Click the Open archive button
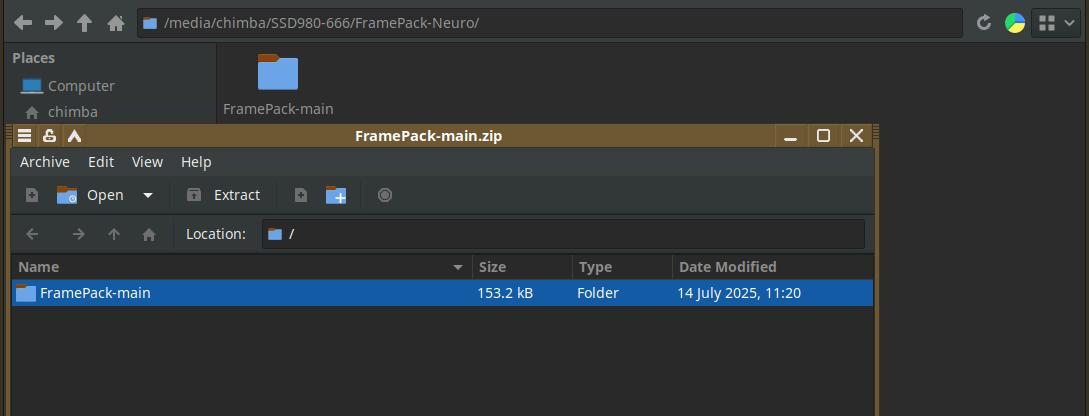 [90, 195]
